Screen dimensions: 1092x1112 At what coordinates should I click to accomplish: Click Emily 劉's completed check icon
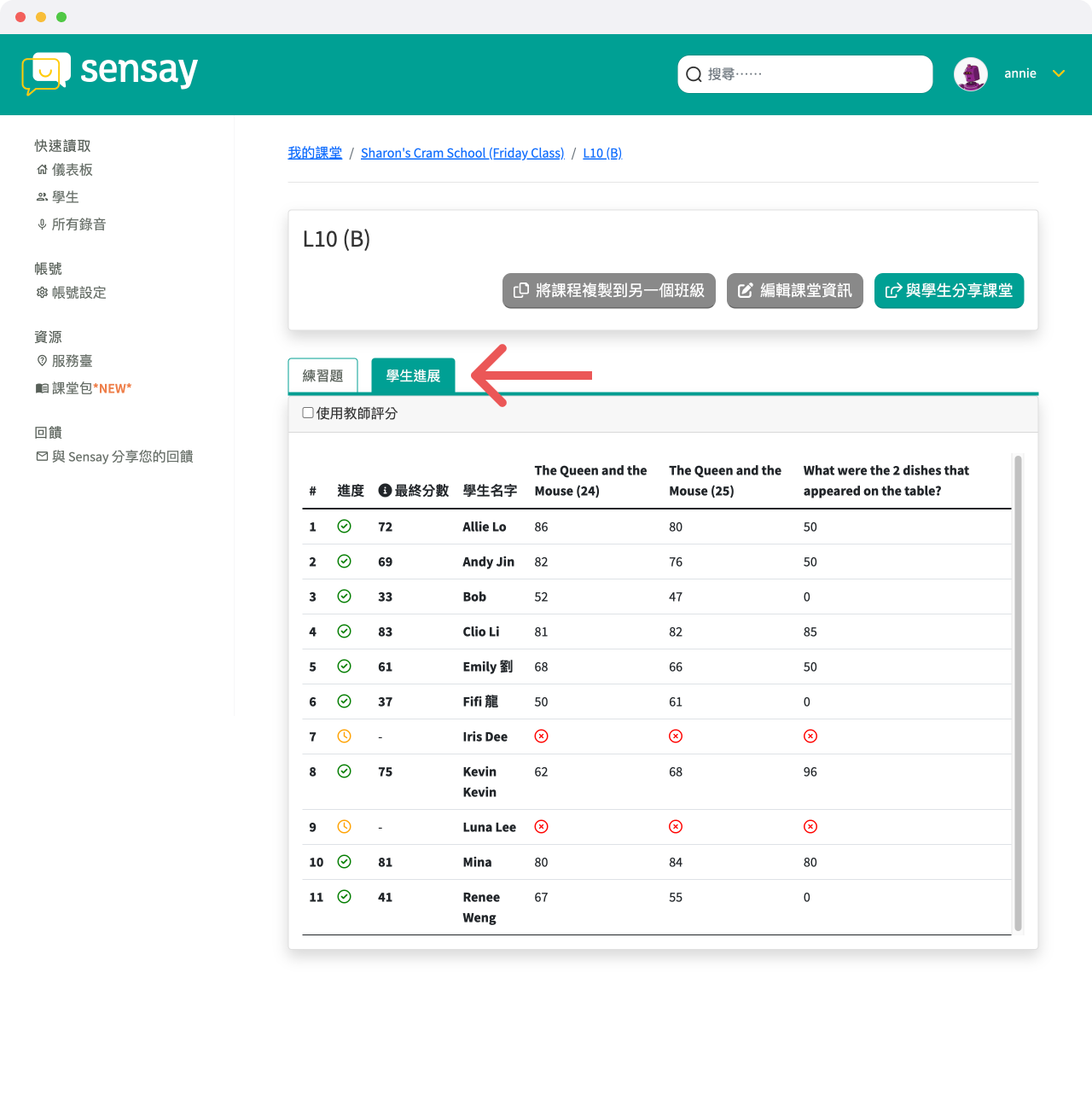click(x=345, y=667)
